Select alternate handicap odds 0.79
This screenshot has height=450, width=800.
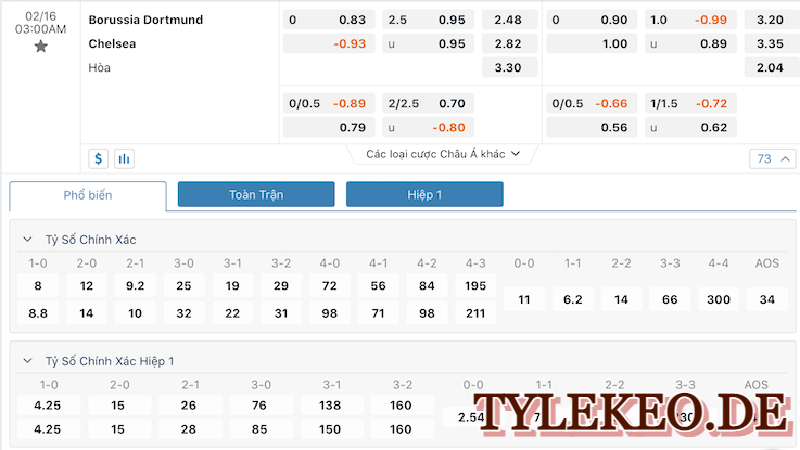(329, 128)
